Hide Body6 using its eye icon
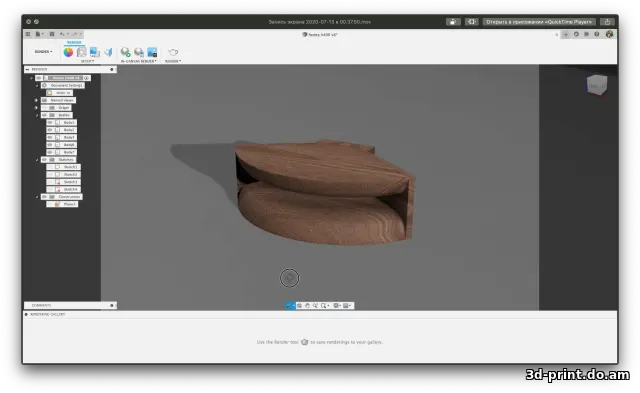Image resolution: width=640 pixels, height=393 pixels. (50, 144)
